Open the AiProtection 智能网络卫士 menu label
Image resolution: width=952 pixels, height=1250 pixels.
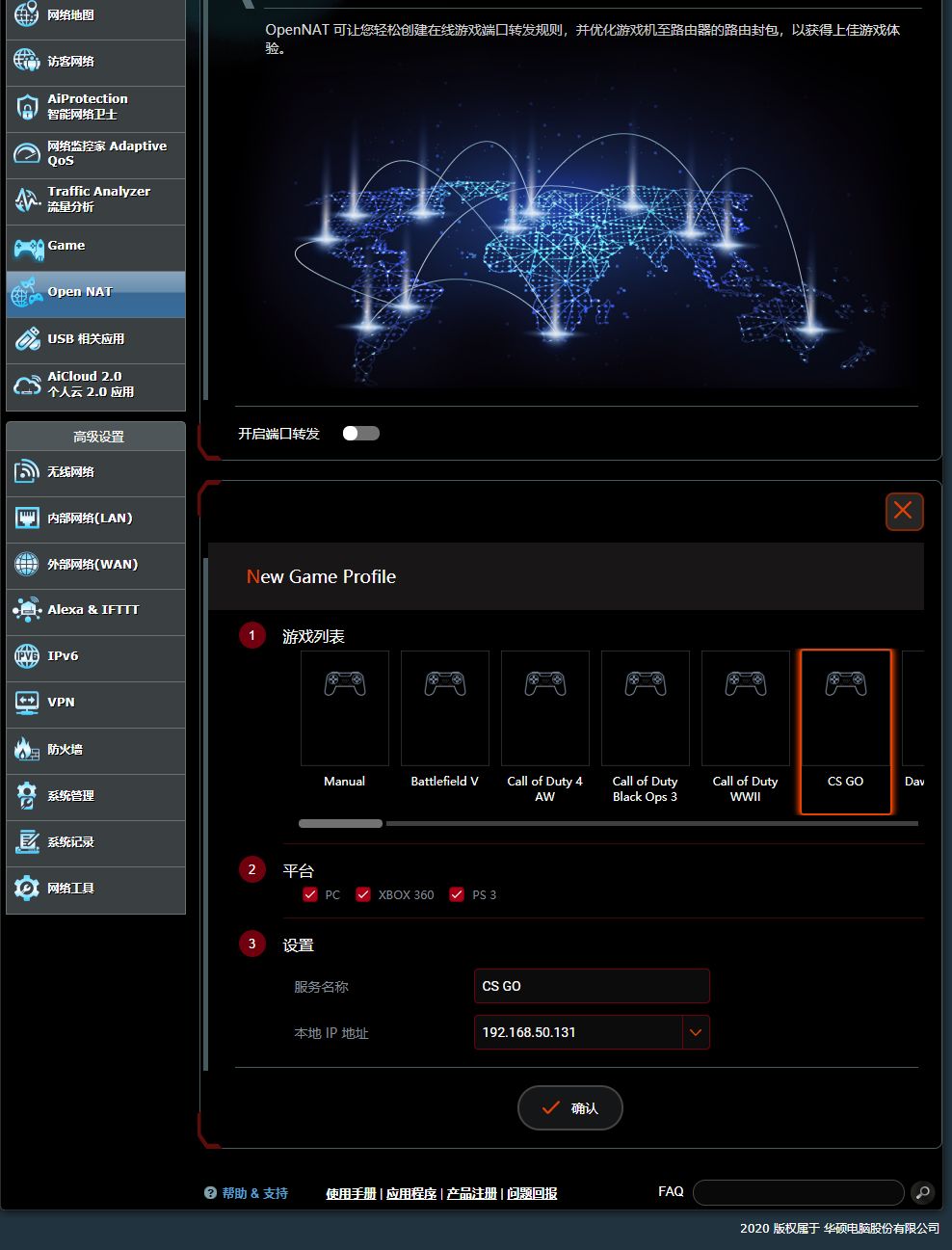tap(88, 107)
